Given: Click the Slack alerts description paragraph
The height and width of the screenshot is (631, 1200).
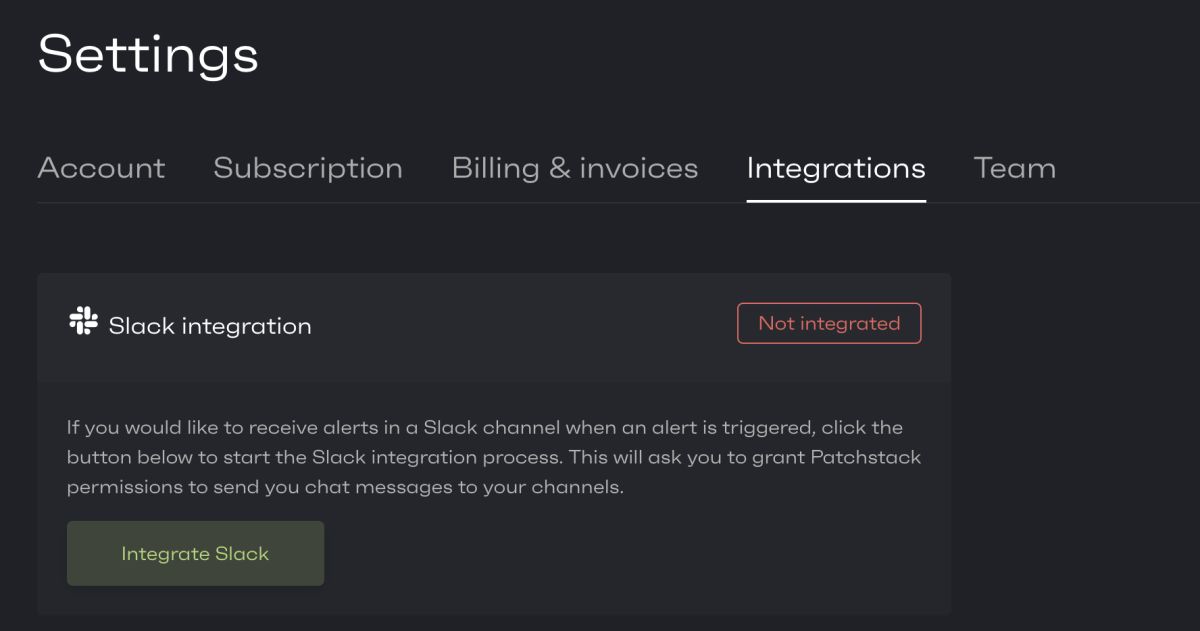Looking at the screenshot, I should (x=494, y=458).
